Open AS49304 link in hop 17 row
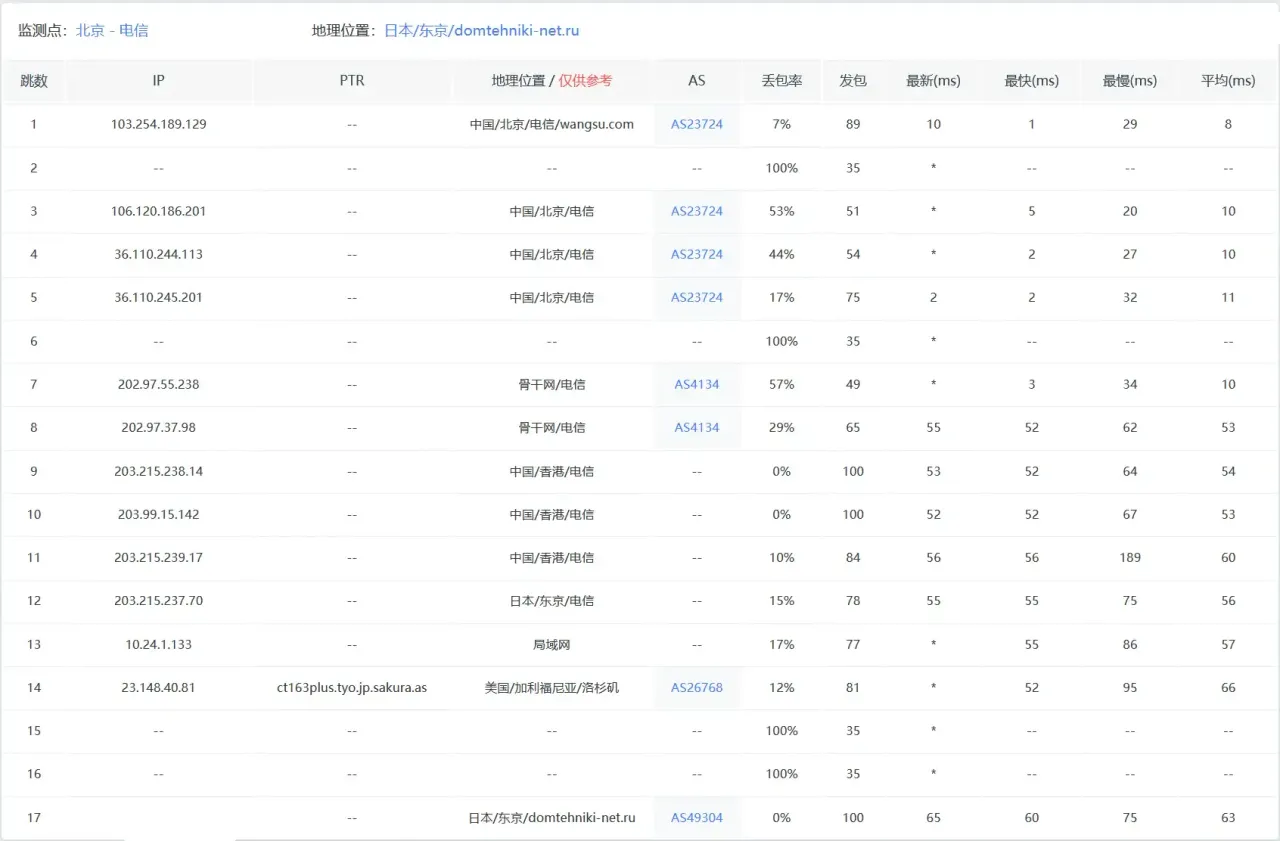 pos(697,817)
